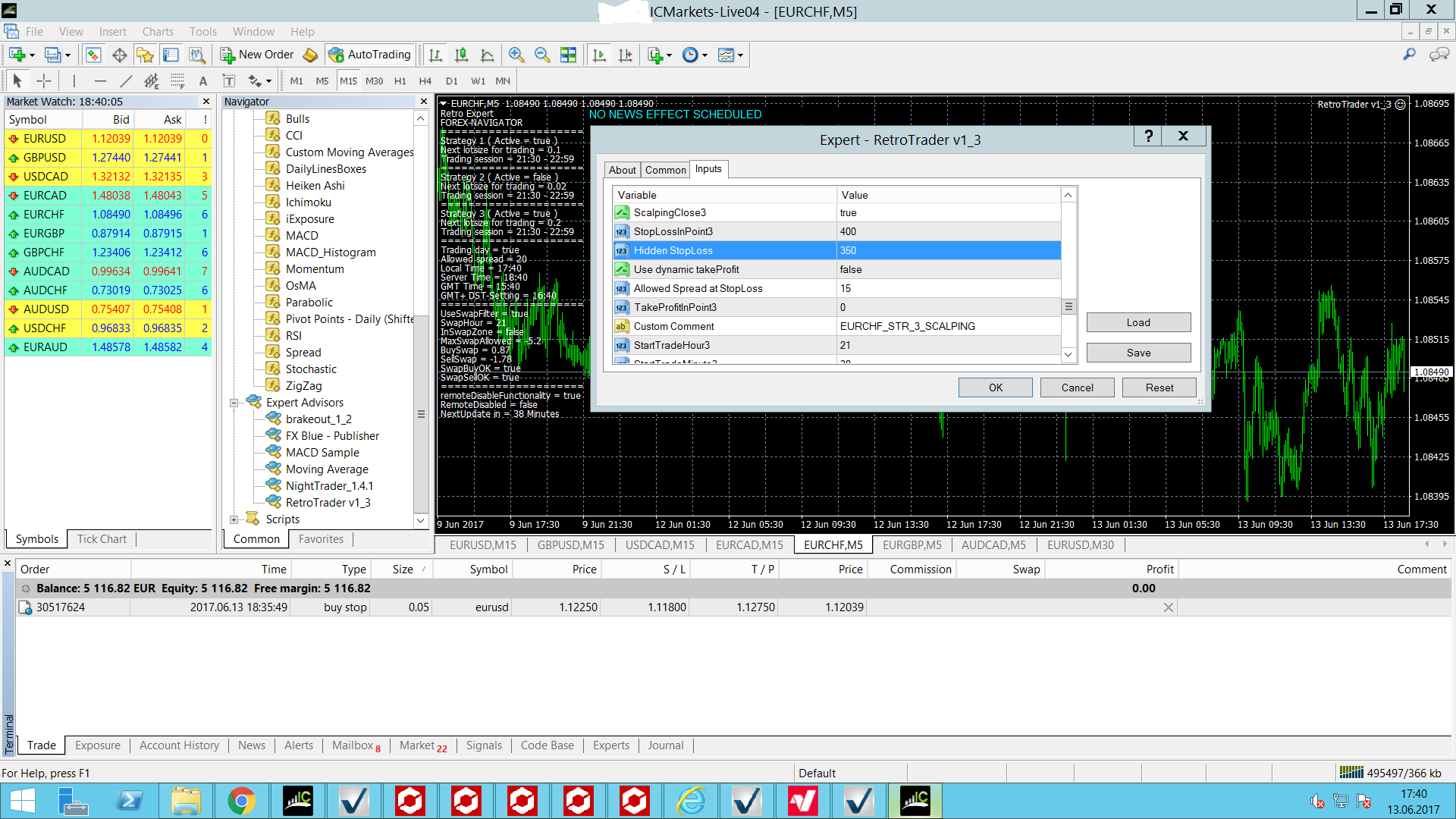Screen dimensions: 1456x819
Task: Toggle chart shift
Action: pos(625,55)
